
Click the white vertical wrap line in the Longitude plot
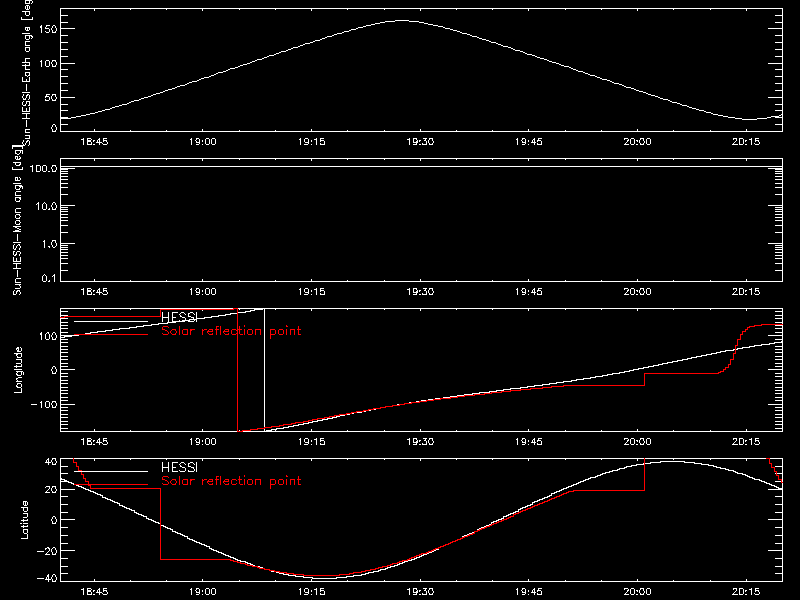[264, 368]
